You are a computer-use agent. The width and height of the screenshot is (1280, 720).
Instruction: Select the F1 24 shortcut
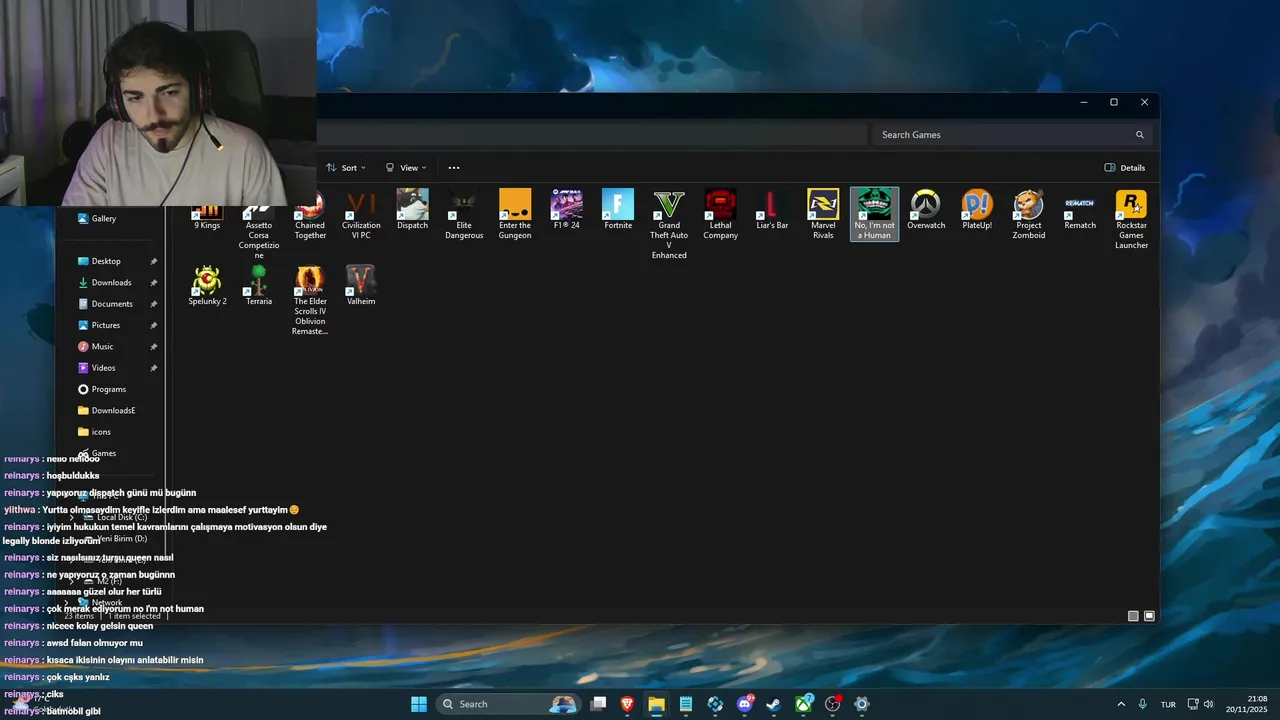click(567, 211)
